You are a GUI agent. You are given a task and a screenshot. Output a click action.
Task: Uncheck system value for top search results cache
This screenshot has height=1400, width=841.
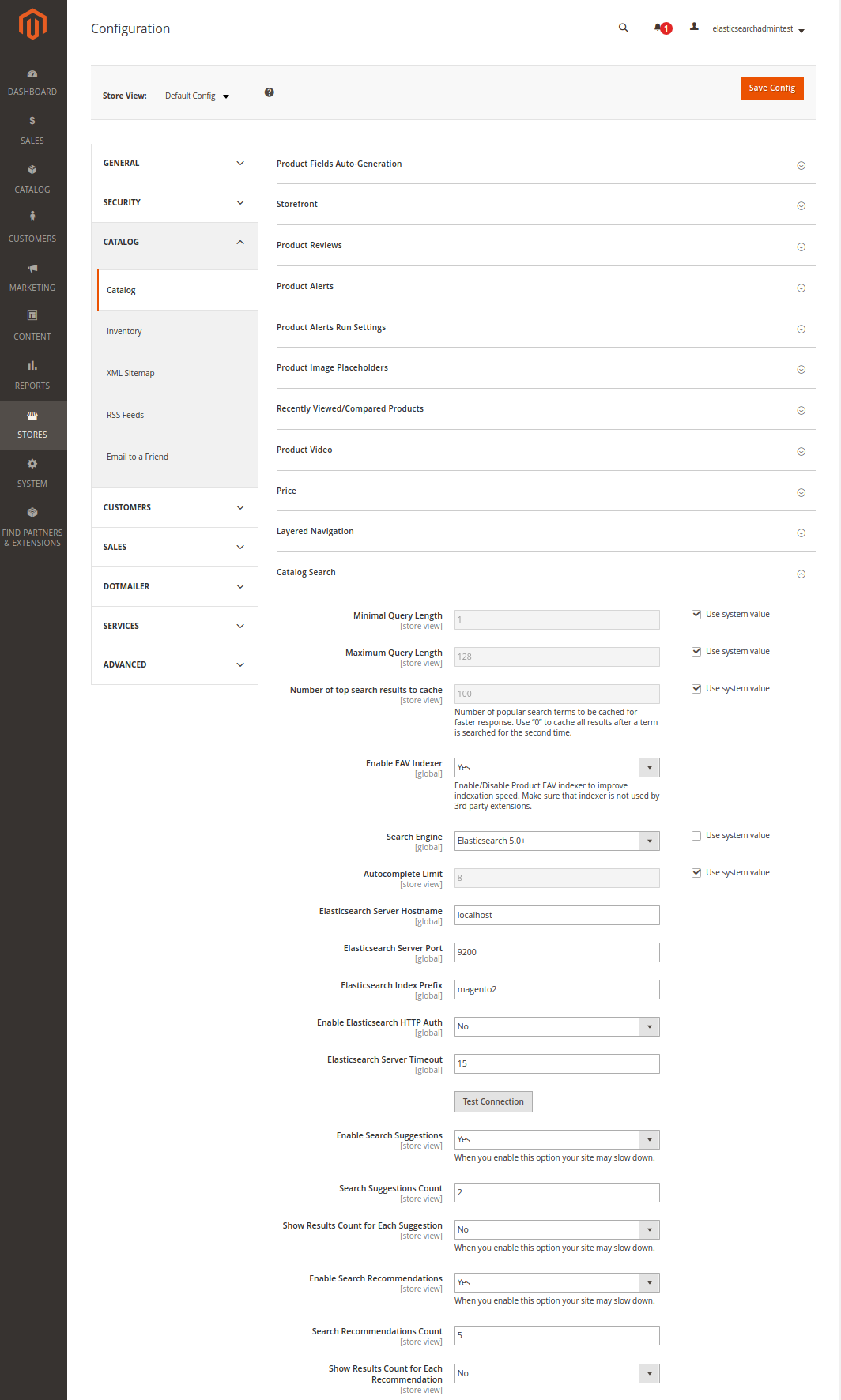[696, 688]
